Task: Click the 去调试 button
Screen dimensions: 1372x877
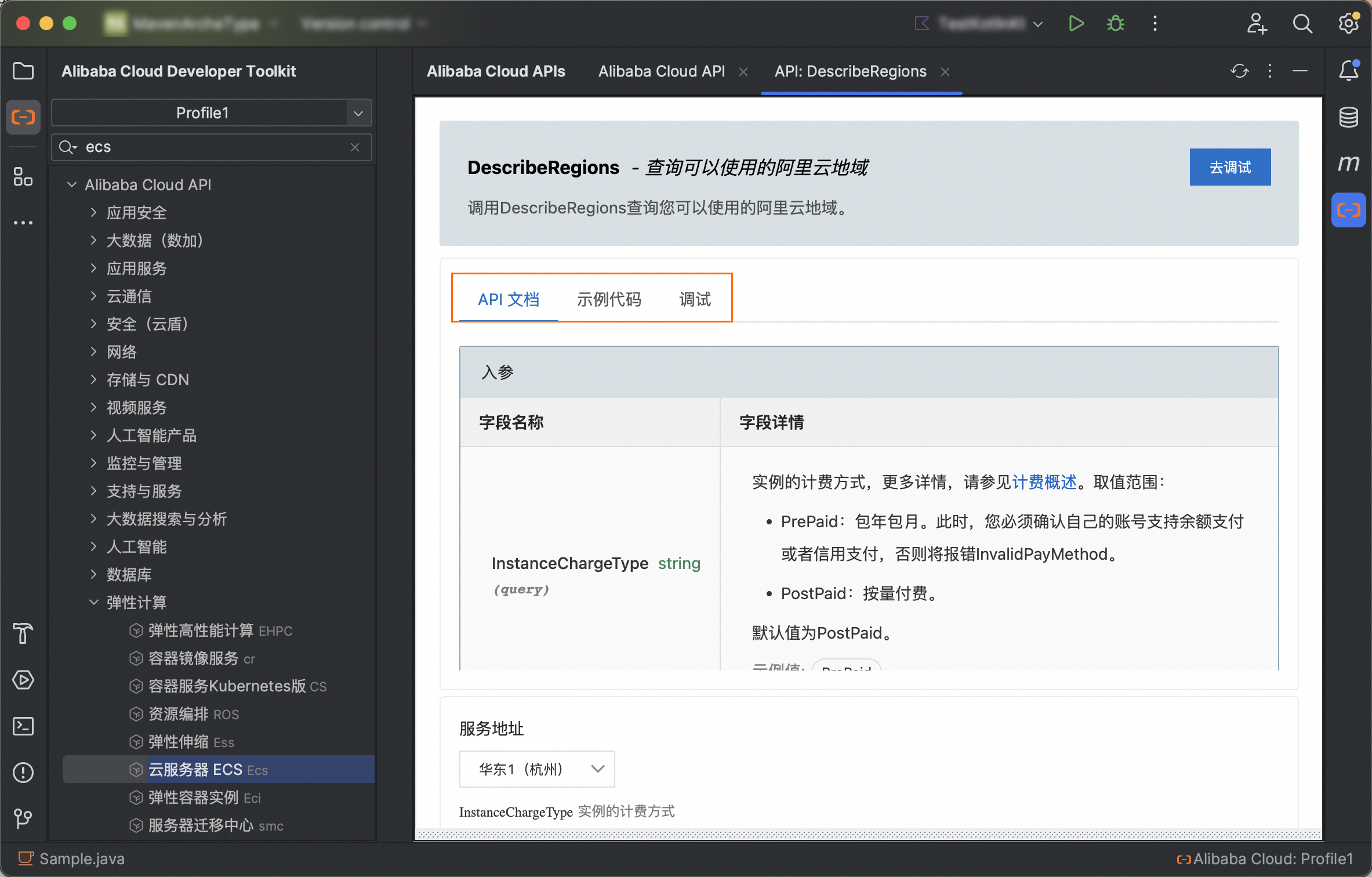Action: [x=1229, y=167]
